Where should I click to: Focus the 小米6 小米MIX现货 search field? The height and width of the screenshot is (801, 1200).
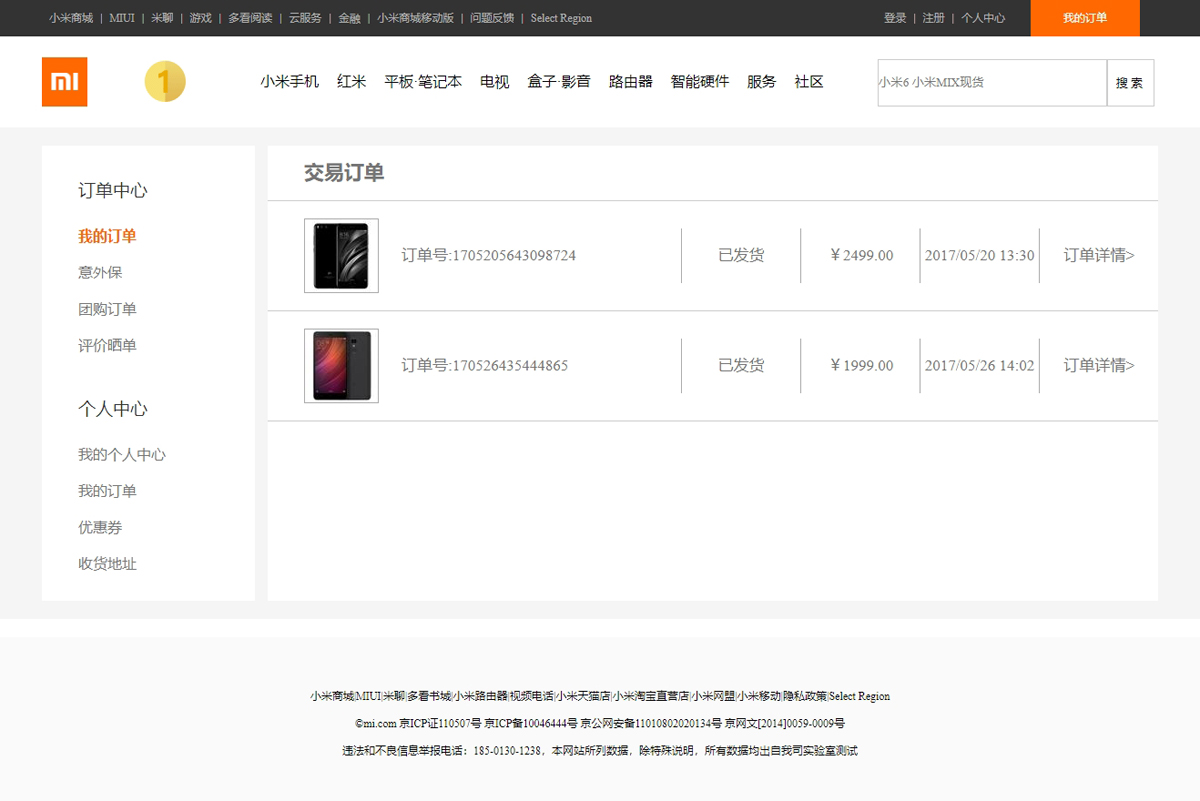992,82
